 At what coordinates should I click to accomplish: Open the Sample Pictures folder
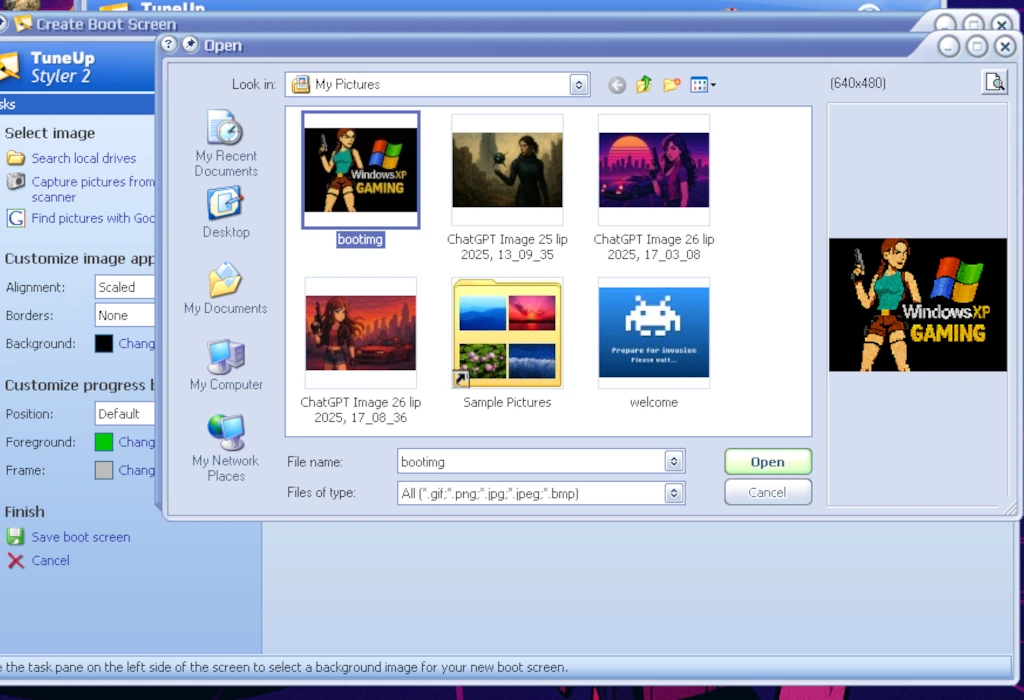pyautogui.click(x=507, y=333)
